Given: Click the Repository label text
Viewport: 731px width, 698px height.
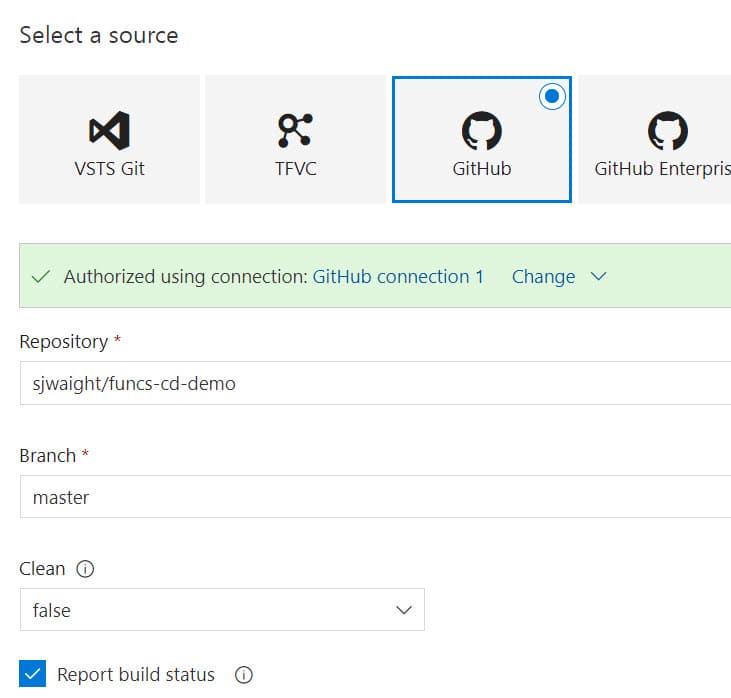Looking at the screenshot, I should click(63, 342).
